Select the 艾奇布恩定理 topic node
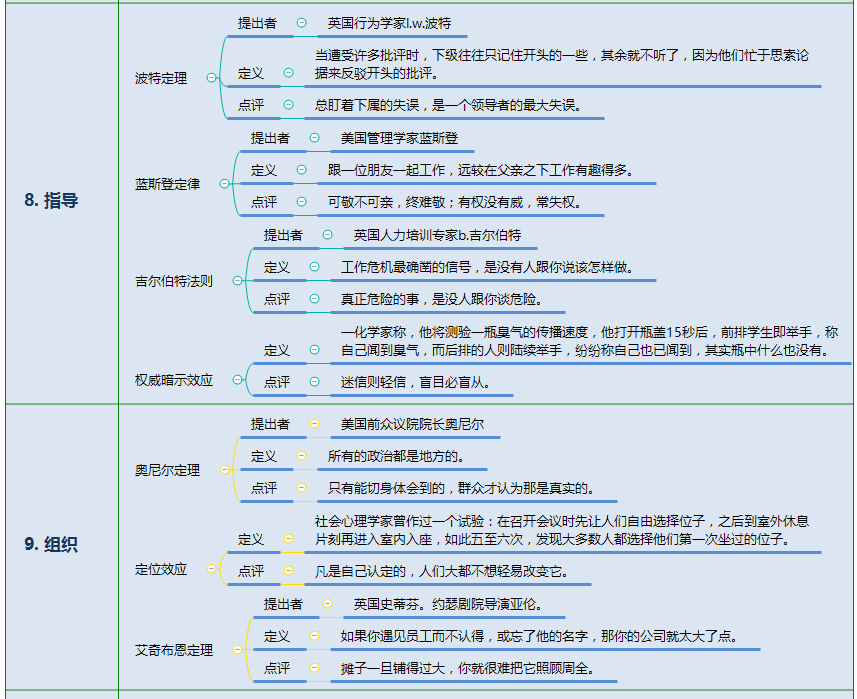857x699 pixels. click(174, 650)
